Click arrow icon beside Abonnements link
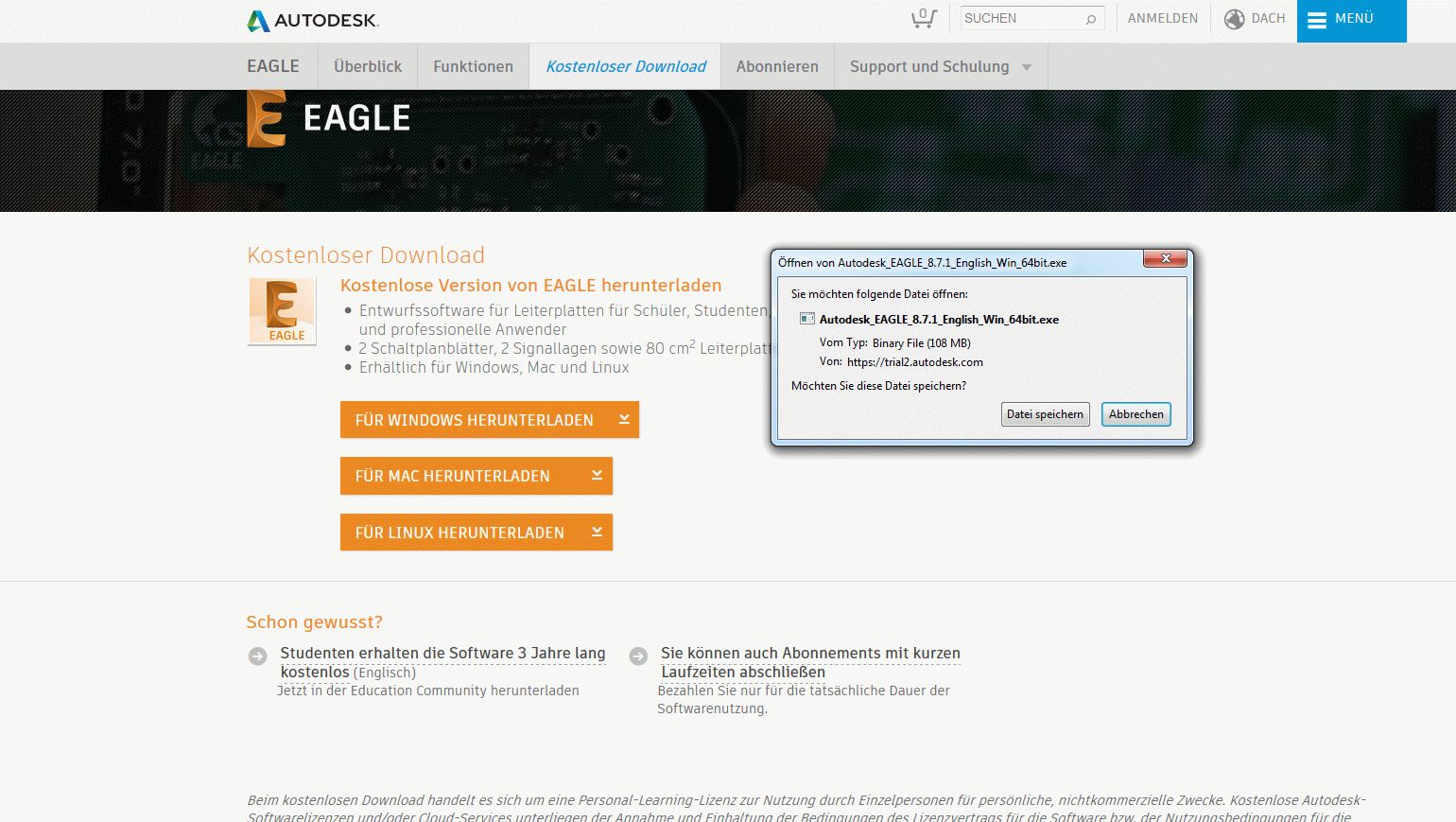Viewport: 1456px width, 822px height. [638, 656]
